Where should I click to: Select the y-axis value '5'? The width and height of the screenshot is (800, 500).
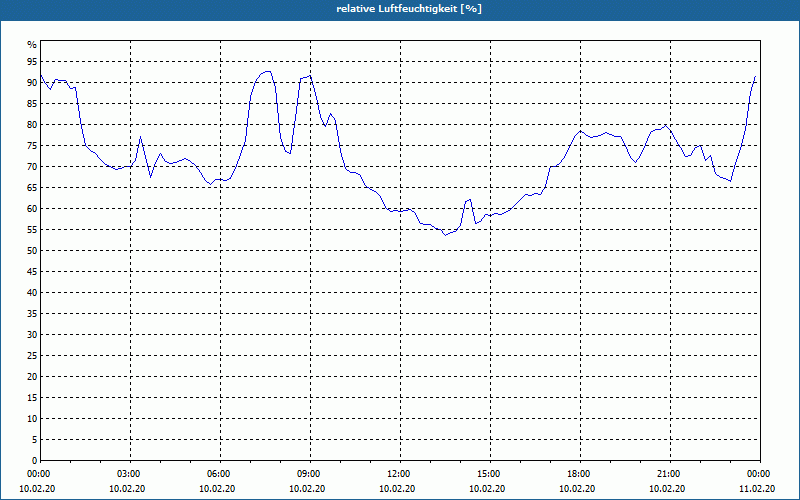[35, 440]
